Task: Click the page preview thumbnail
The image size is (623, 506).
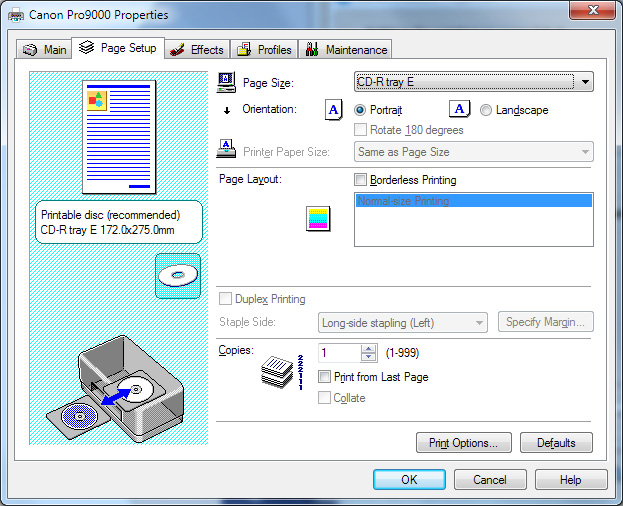Action: pyautogui.click(x=119, y=137)
